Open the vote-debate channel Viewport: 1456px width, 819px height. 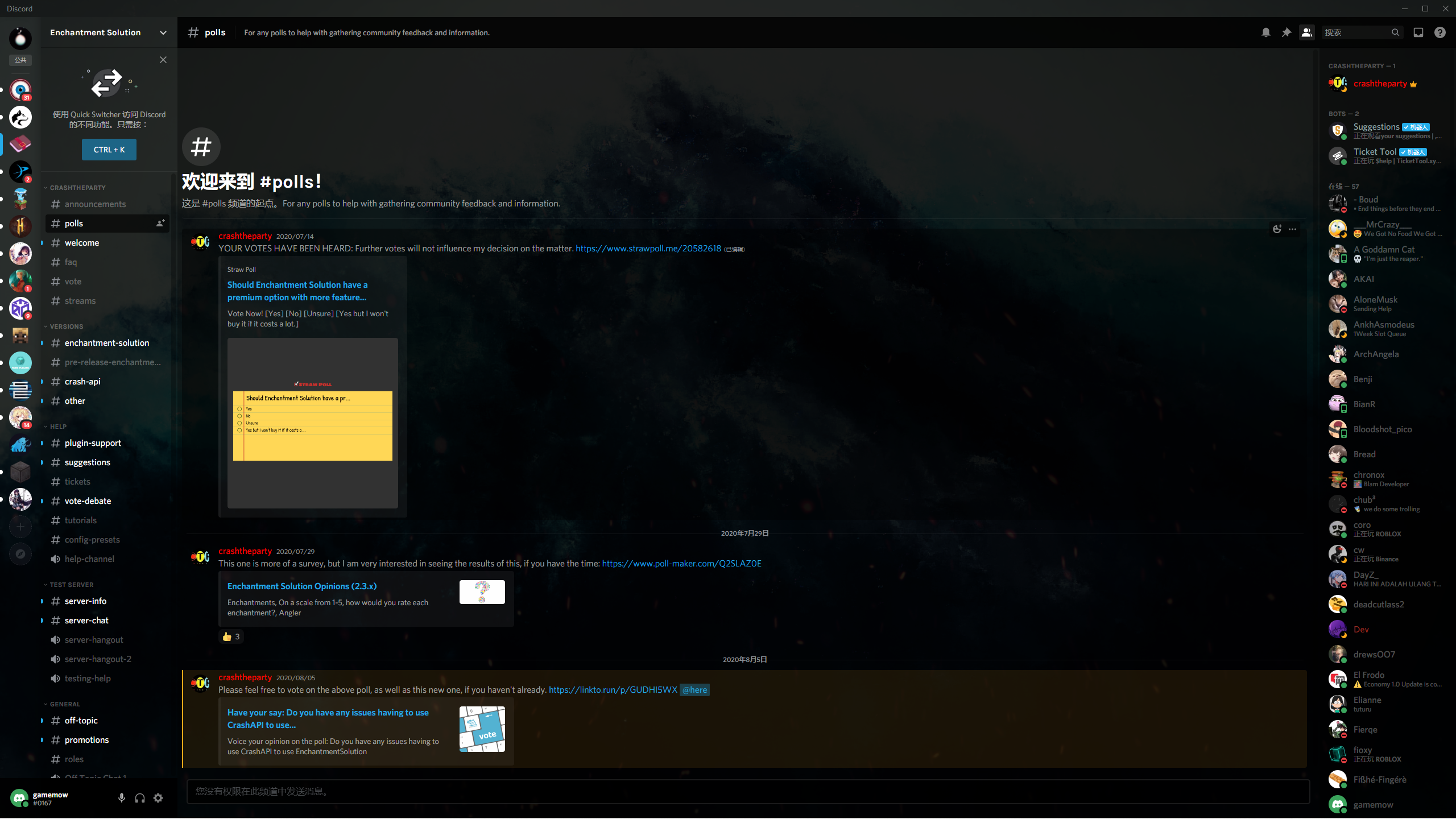[x=107, y=501]
